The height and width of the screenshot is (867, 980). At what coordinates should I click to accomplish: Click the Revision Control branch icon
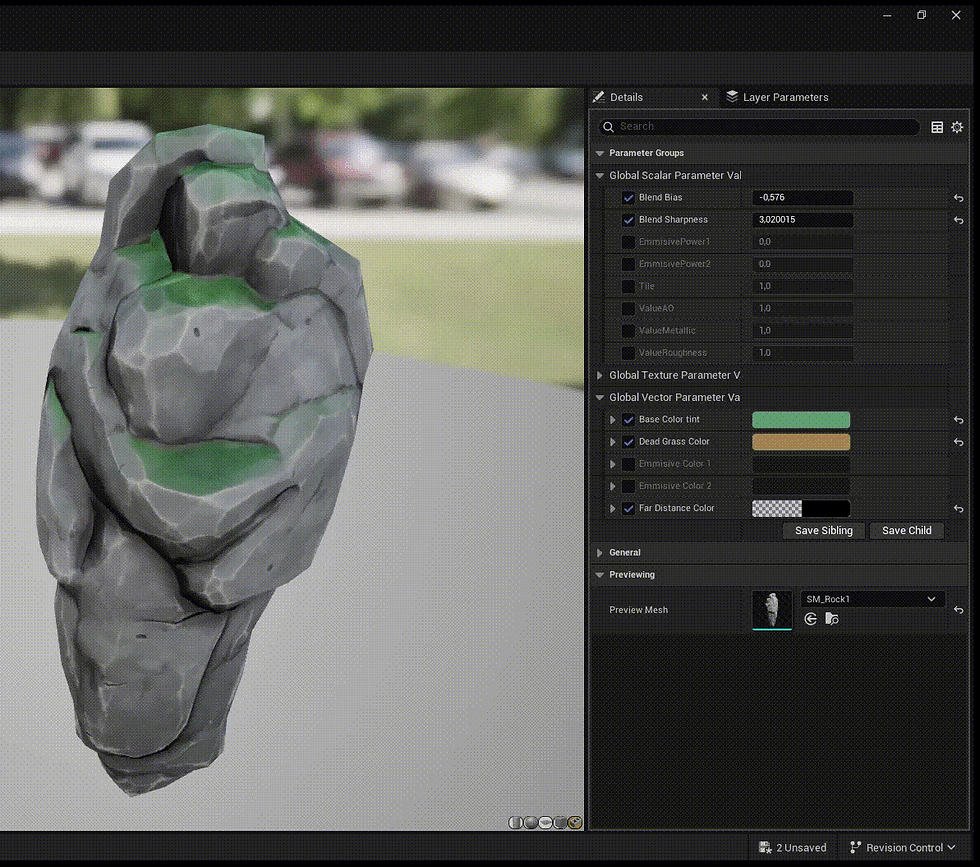[856, 848]
